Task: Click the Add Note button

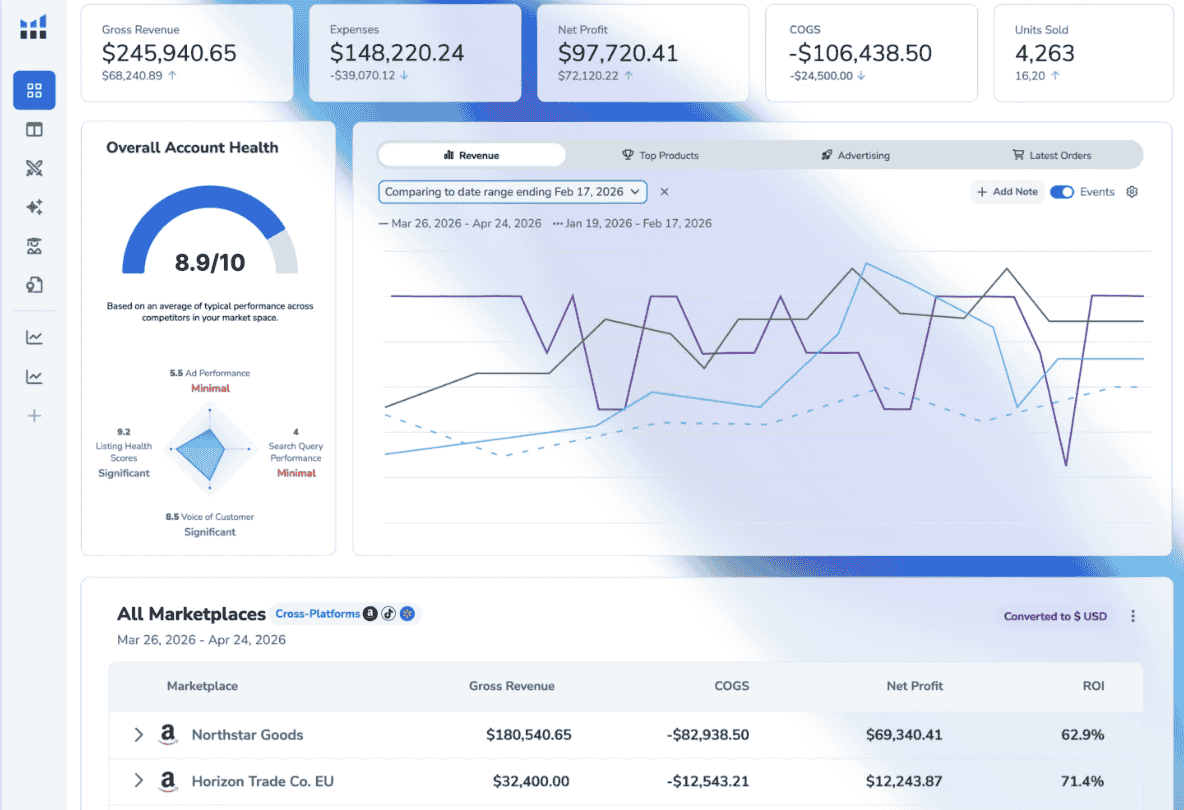Action: [x=1007, y=192]
